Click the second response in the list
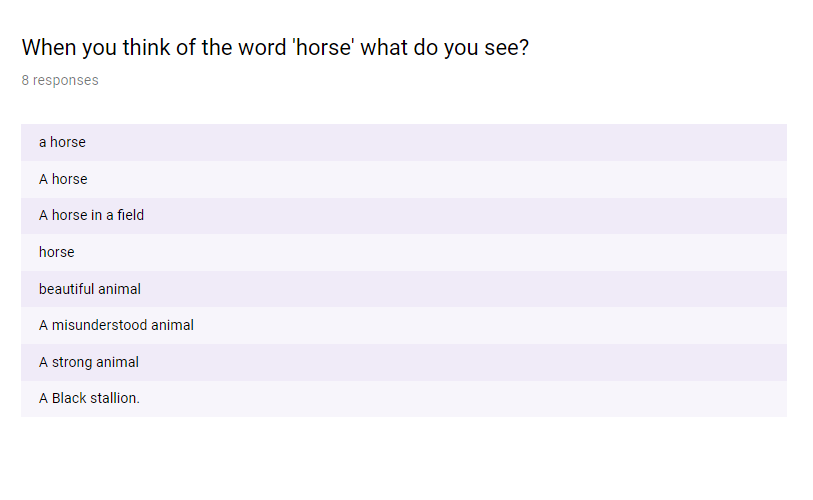Image resolution: width=813 pixels, height=500 pixels. point(63,179)
